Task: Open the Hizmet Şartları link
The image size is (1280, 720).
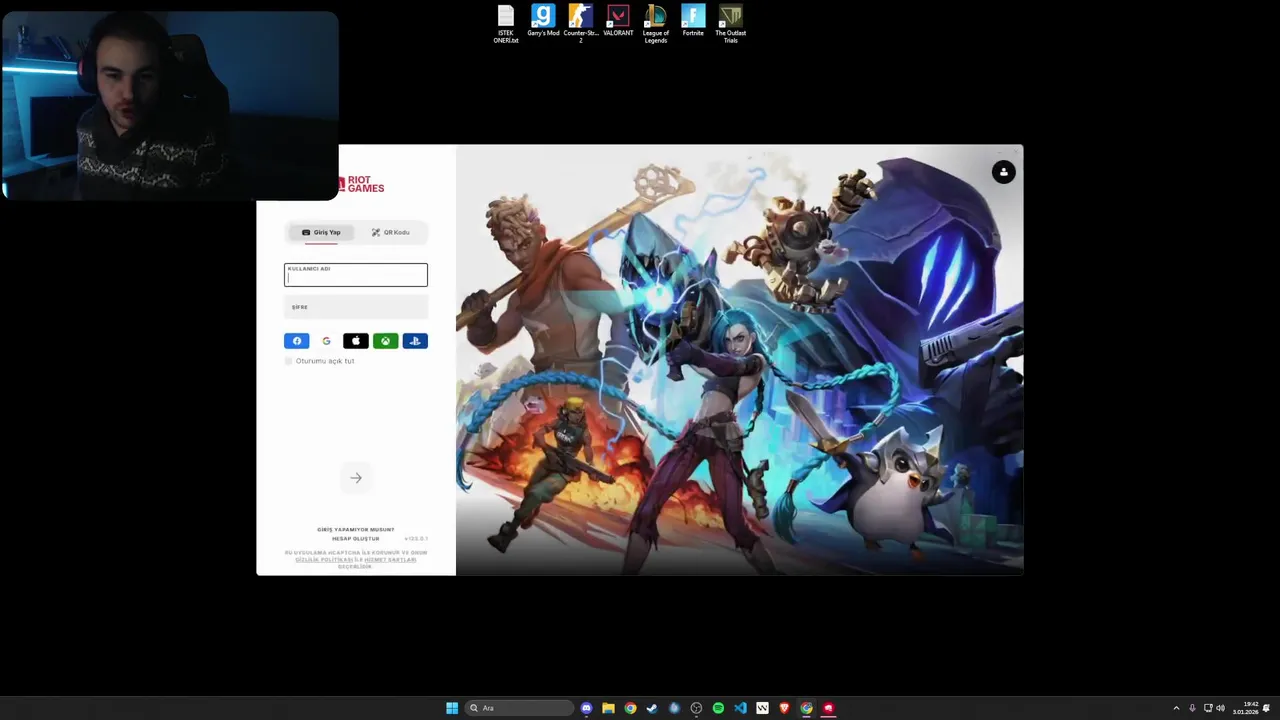Action: pos(390,559)
